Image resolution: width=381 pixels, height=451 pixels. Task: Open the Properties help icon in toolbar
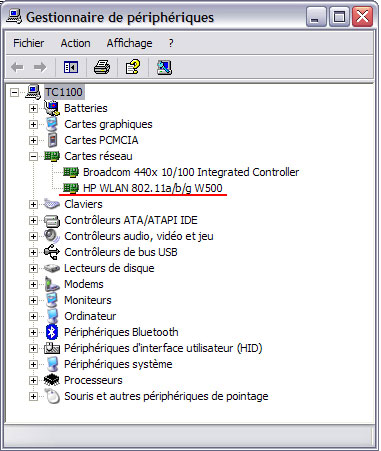[133, 67]
